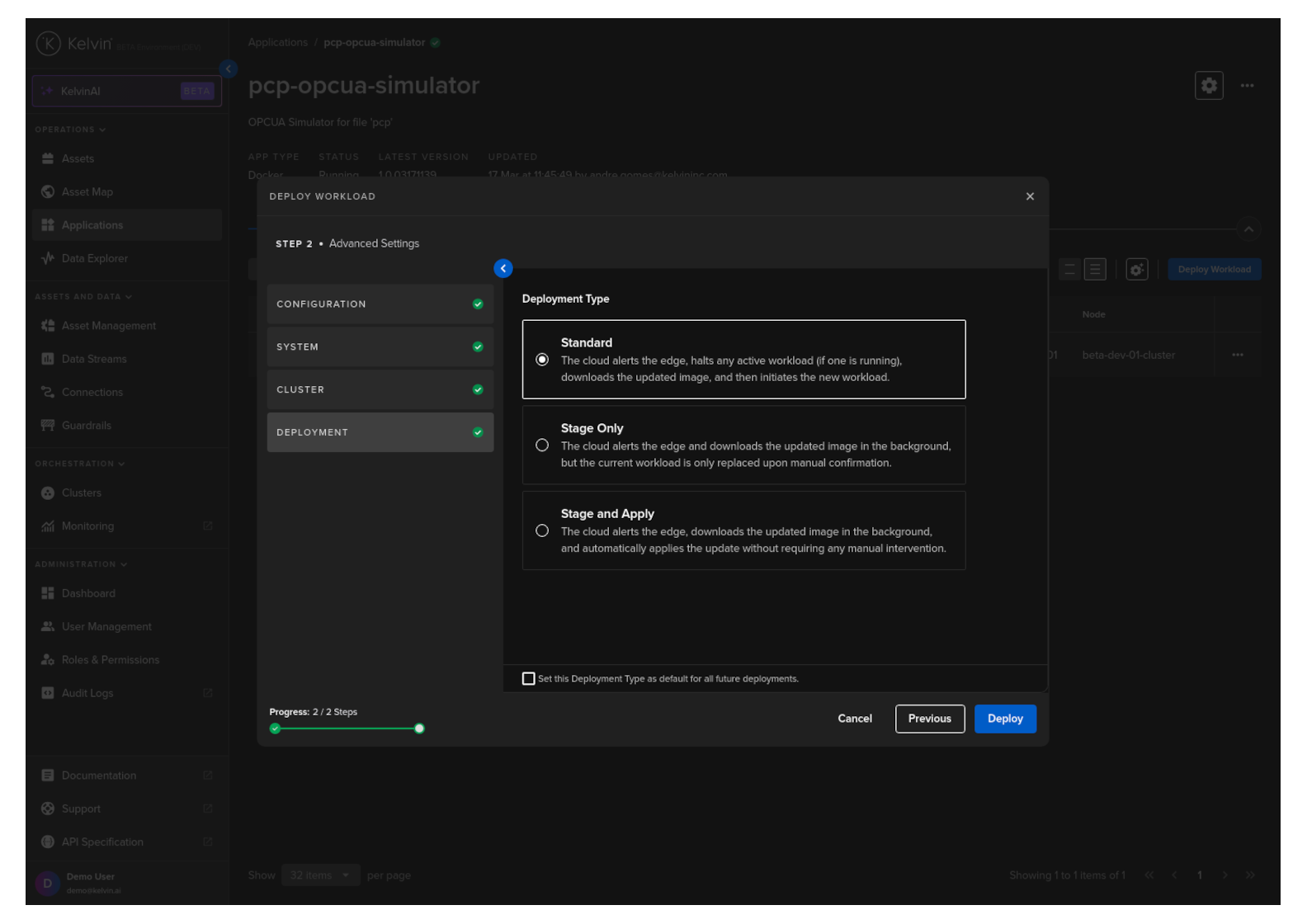Click the settings gear icon near app title
The image size is (1307, 924).
pos(1208,86)
